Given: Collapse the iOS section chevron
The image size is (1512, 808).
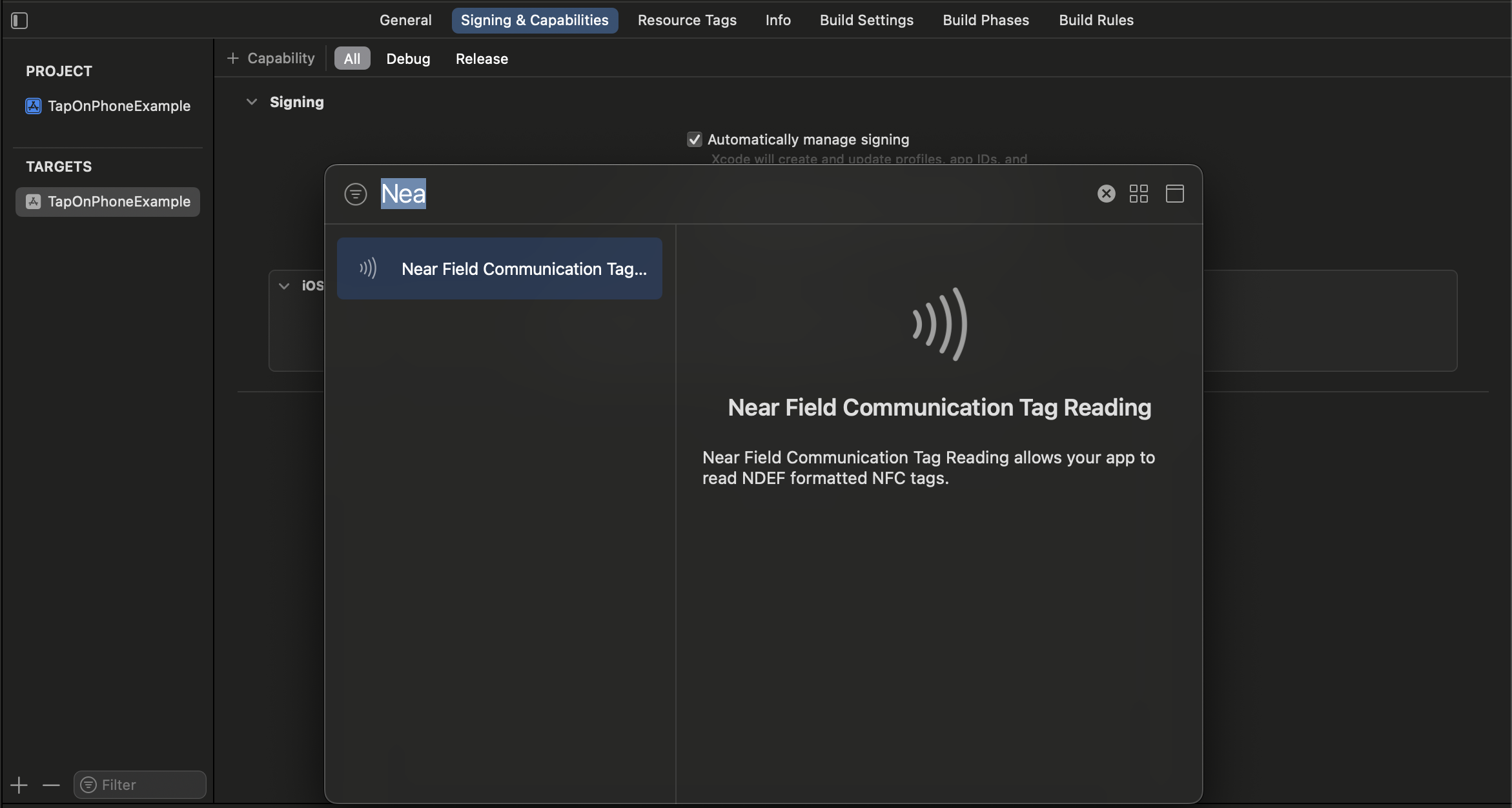Looking at the screenshot, I should click(x=284, y=286).
